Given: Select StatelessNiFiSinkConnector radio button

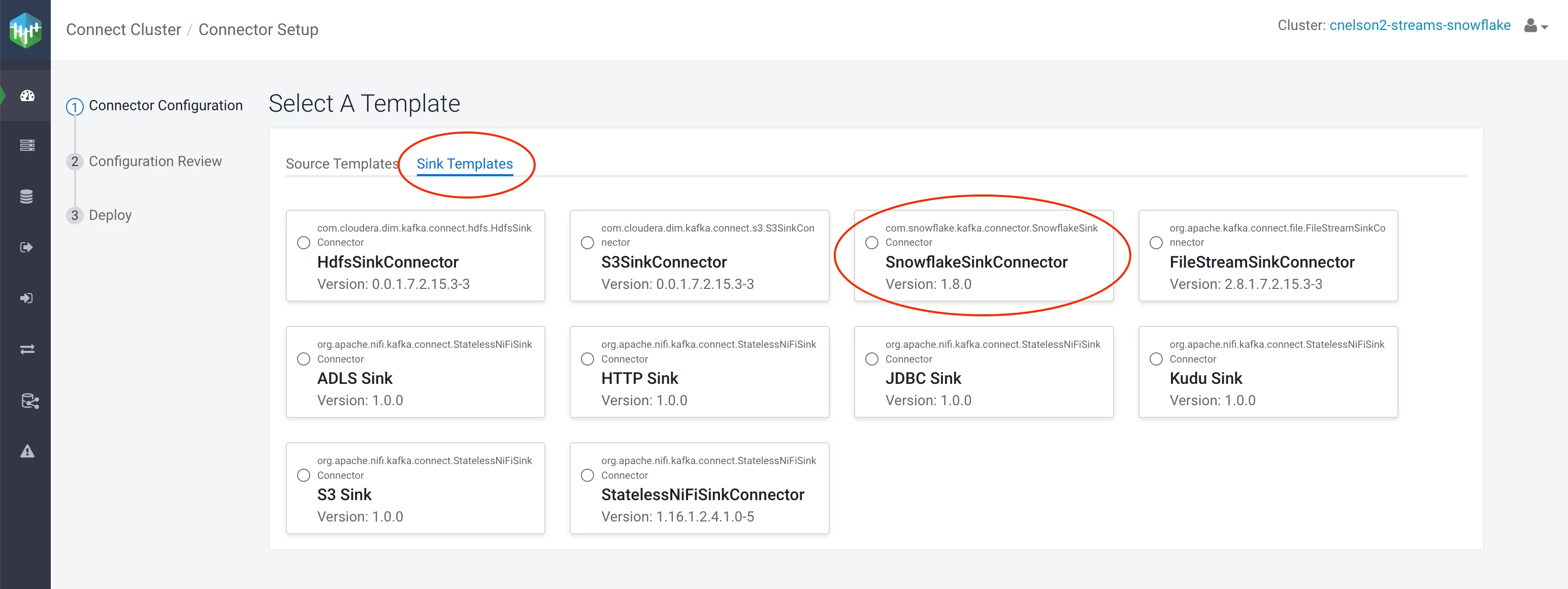Looking at the screenshot, I should [x=587, y=475].
